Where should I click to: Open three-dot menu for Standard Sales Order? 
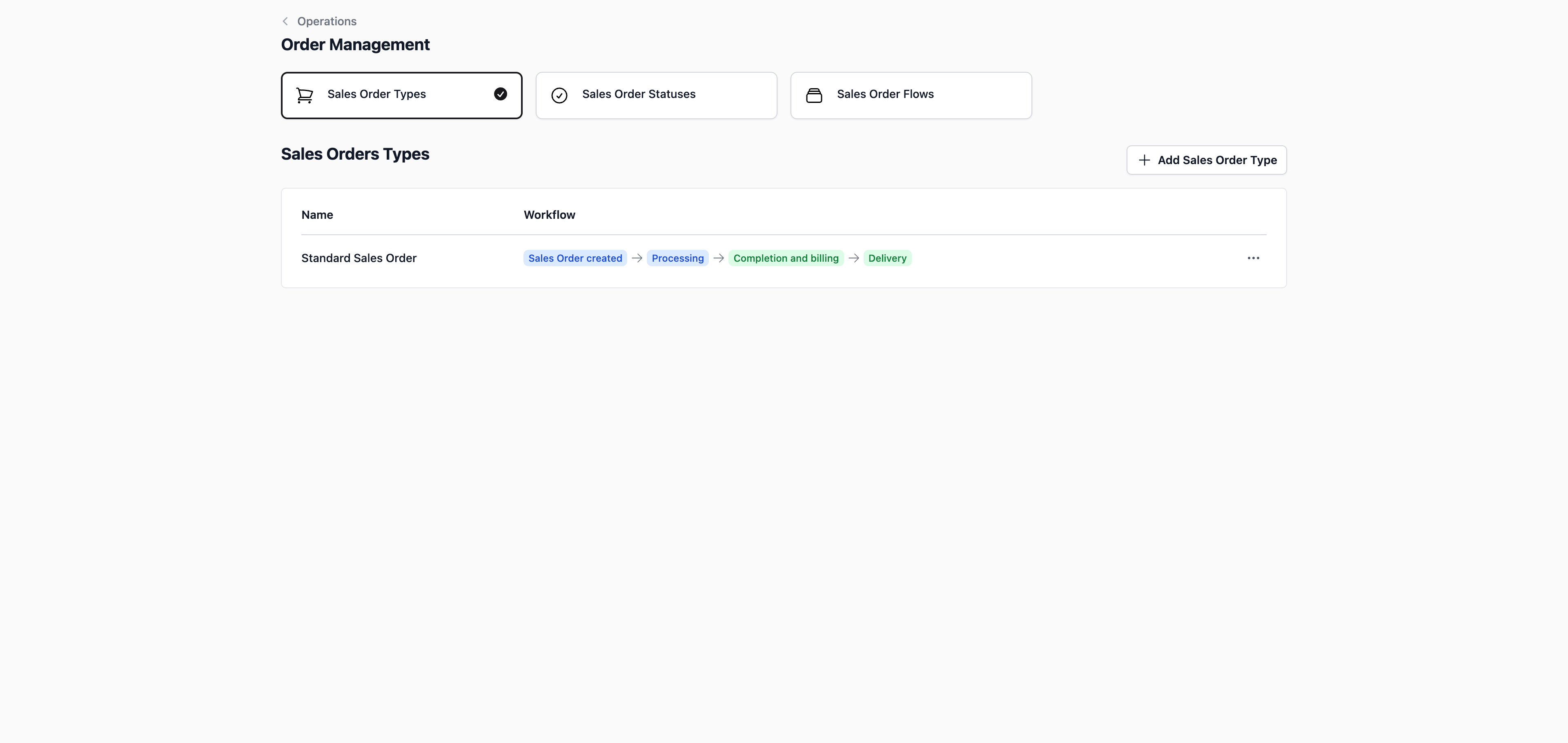click(x=1253, y=258)
